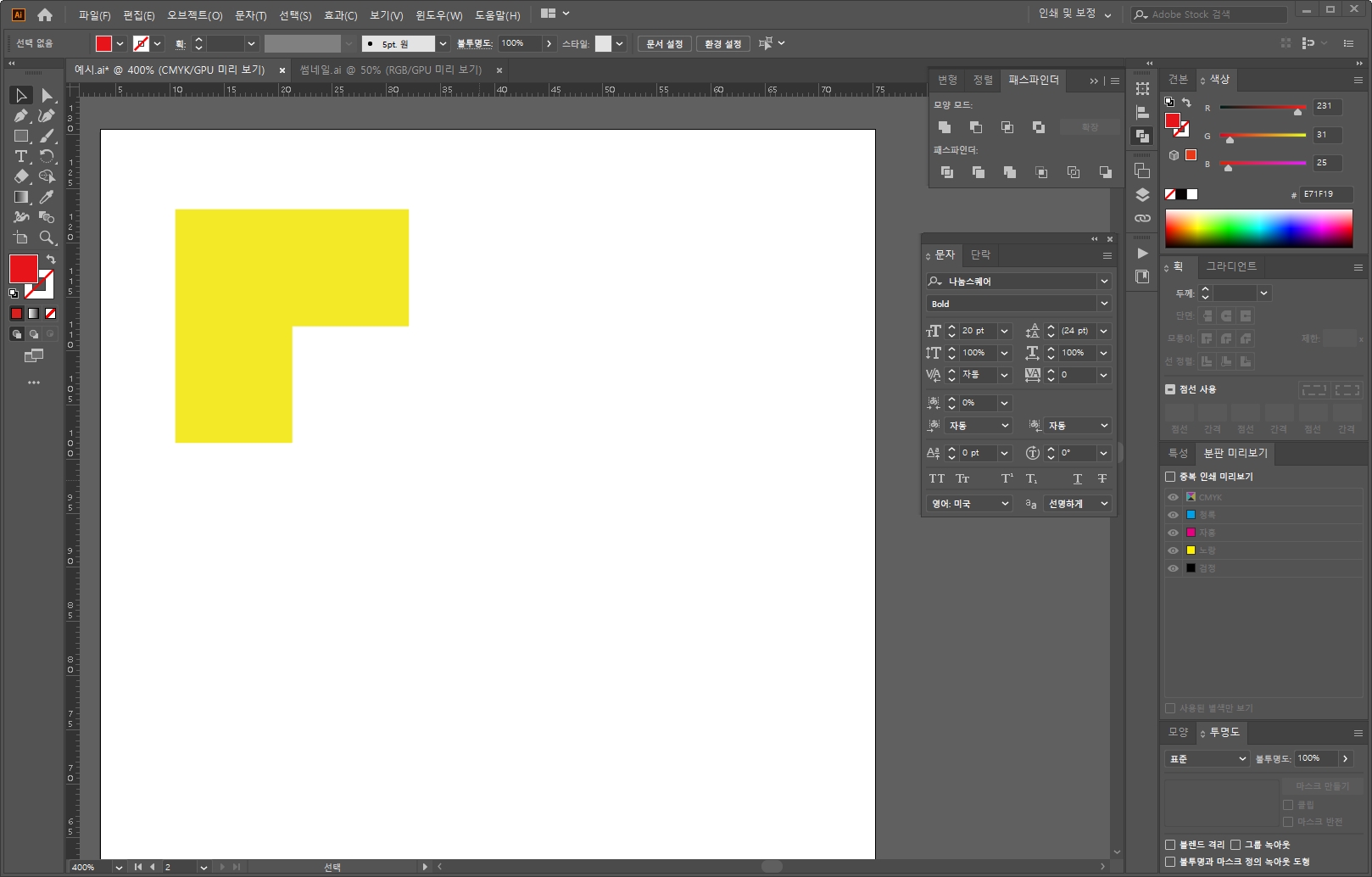Open the Links panel icon
Image resolution: width=1372 pixels, height=877 pixels.
1142,218
